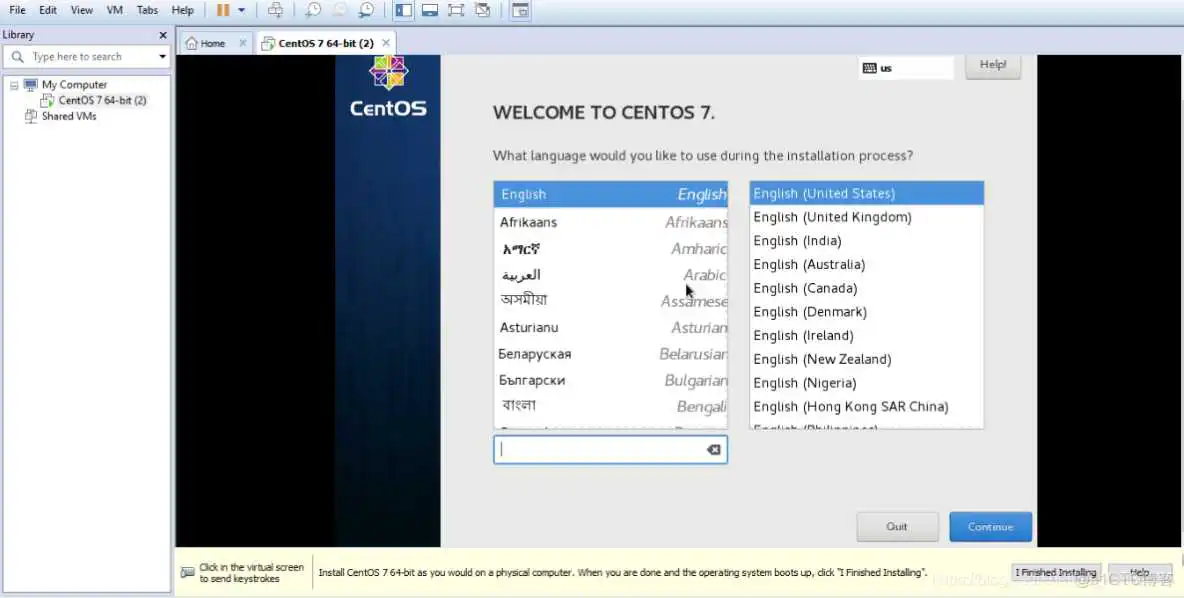The height and width of the screenshot is (598, 1184).
Task: Switch to Unity mode icon
Action: [483, 10]
